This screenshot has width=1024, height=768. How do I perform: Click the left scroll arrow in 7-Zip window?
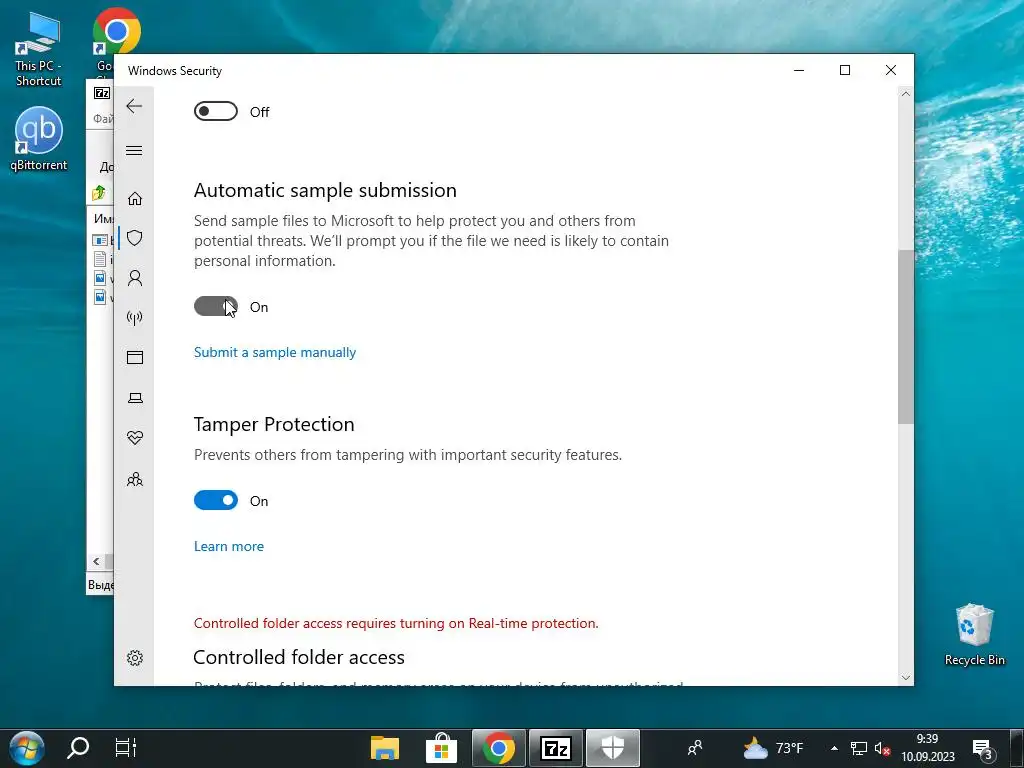[97, 562]
